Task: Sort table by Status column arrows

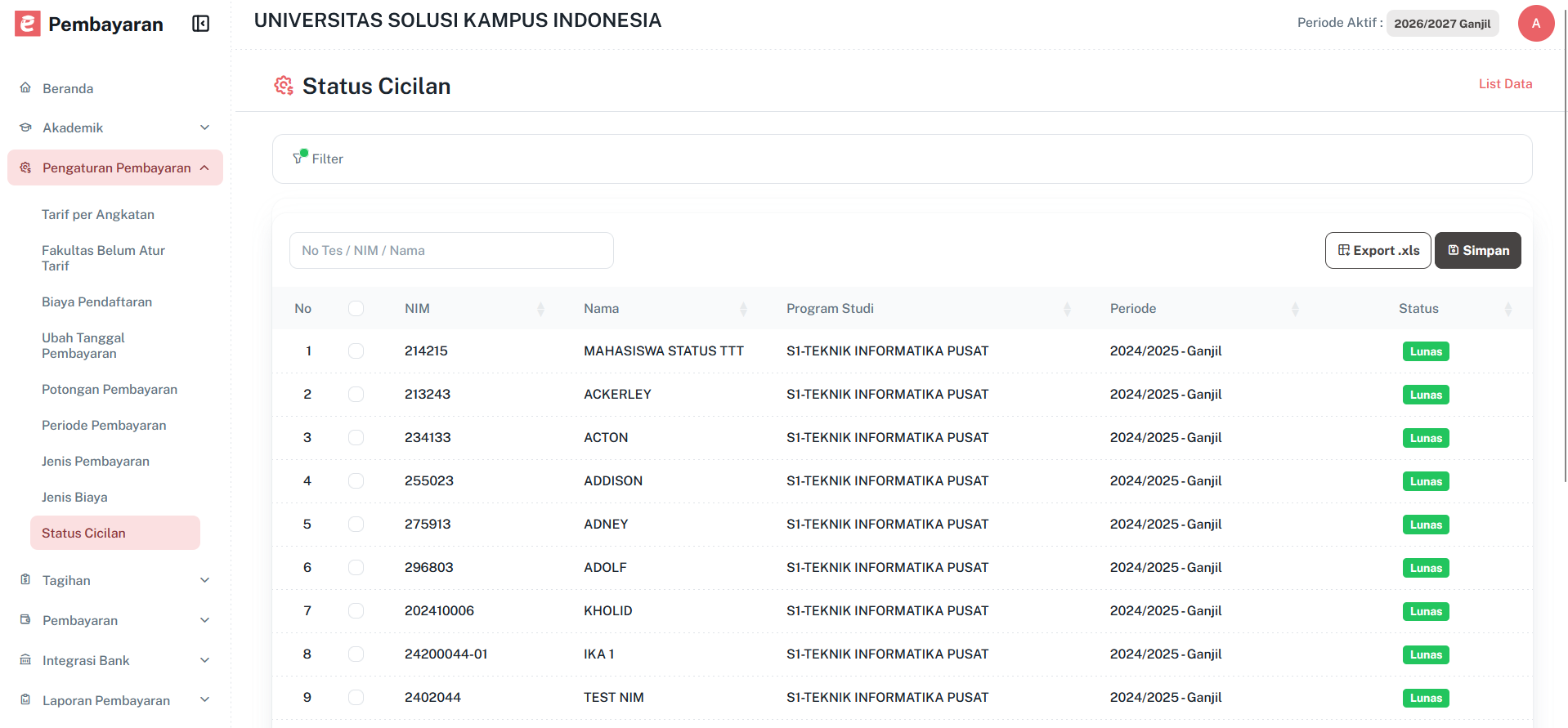Action: [1508, 309]
